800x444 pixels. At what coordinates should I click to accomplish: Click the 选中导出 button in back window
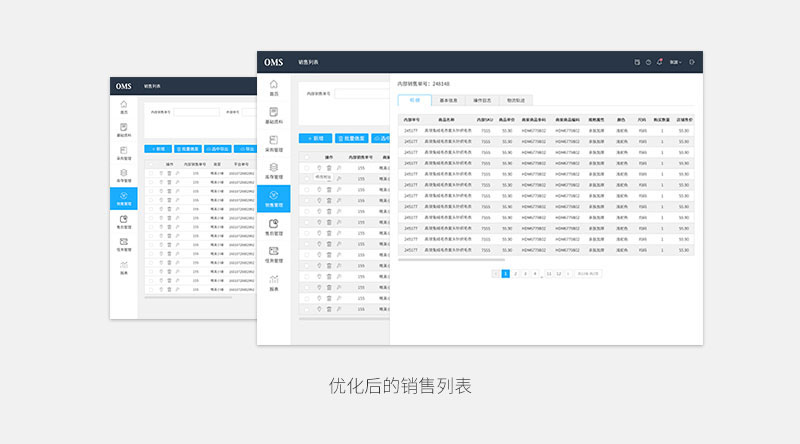pos(218,149)
